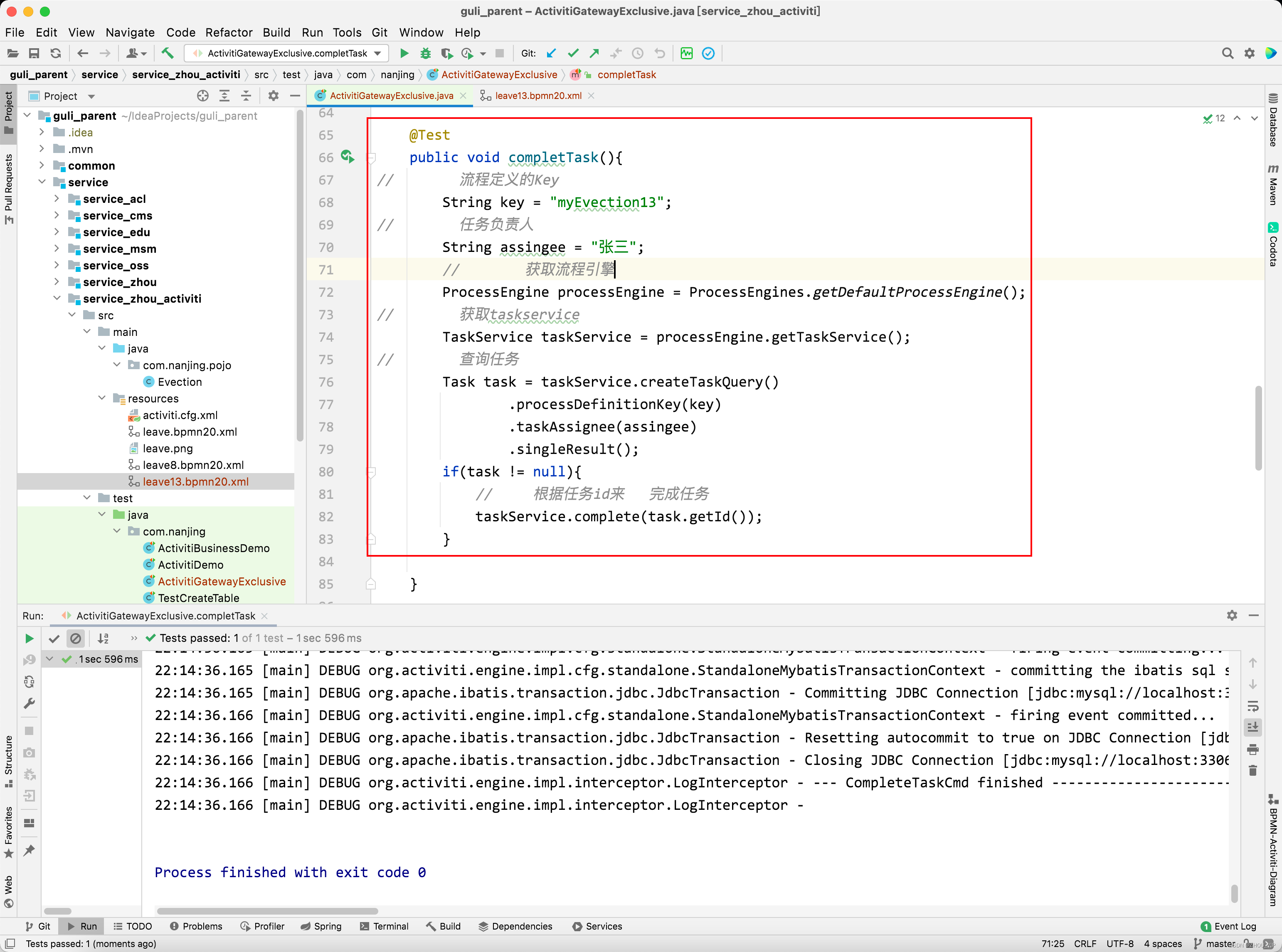
Task: Toggle scroll to end of console output
Action: tap(1252, 727)
